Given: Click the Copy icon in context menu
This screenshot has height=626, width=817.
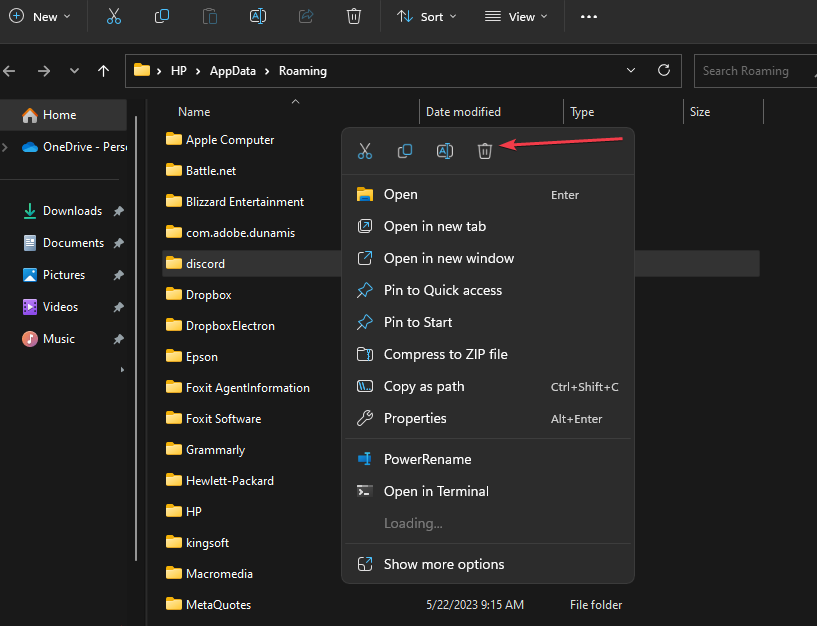Looking at the screenshot, I should pyautogui.click(x=405, y=151).
